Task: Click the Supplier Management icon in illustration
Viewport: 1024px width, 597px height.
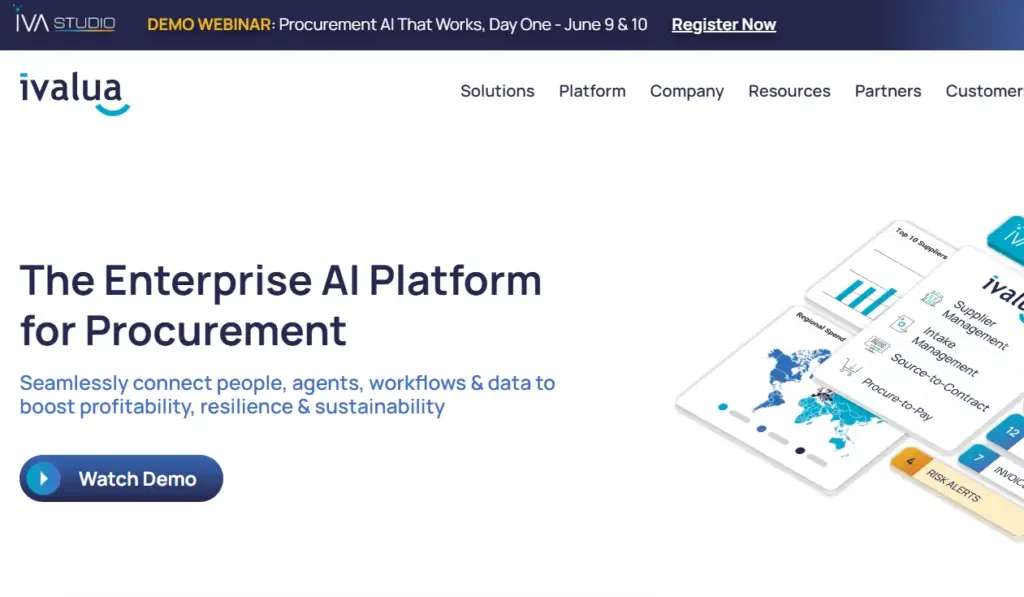Action: tap(932, 298)
